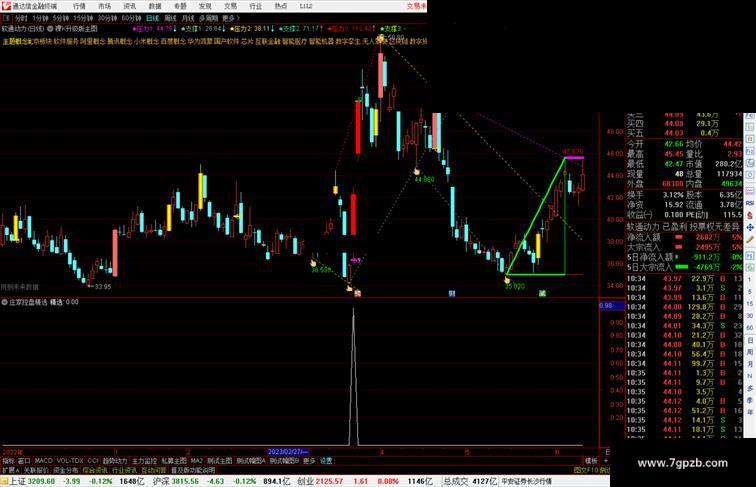Open the 模板 template dropdown
Viewport: 756px width, 487px height.
click(x=591, y=461)
